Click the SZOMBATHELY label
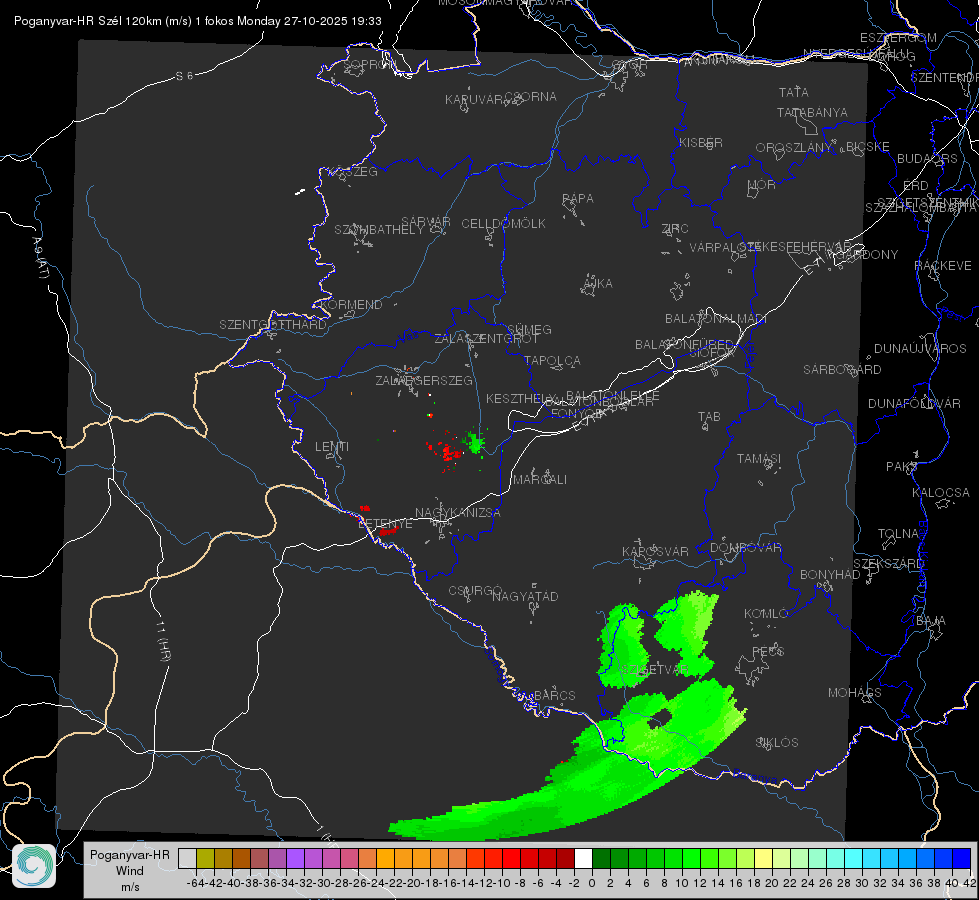Screen dimensions: 979x900 coord(378,230)
